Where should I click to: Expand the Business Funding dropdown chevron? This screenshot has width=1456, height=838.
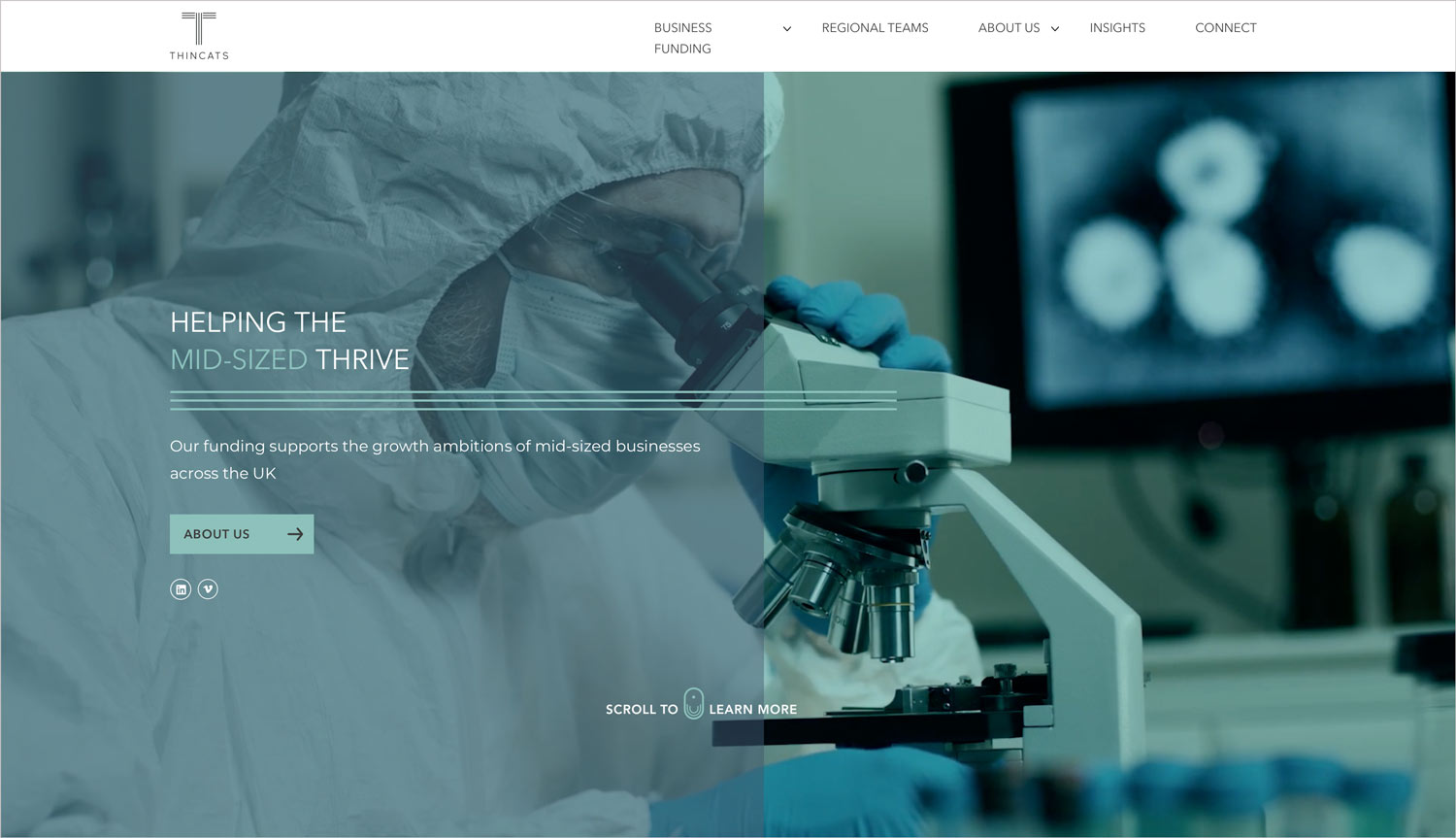coord(787,29)
